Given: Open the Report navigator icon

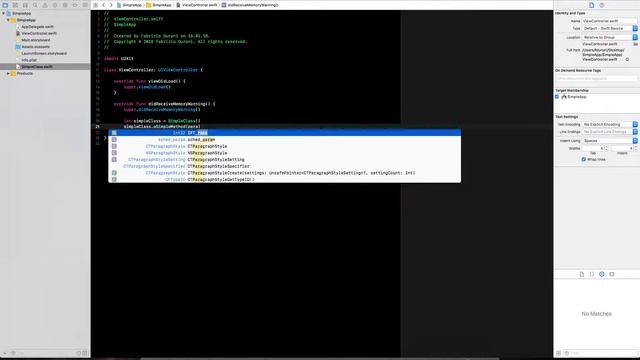Looking at the screenshot, I should 85,5.
